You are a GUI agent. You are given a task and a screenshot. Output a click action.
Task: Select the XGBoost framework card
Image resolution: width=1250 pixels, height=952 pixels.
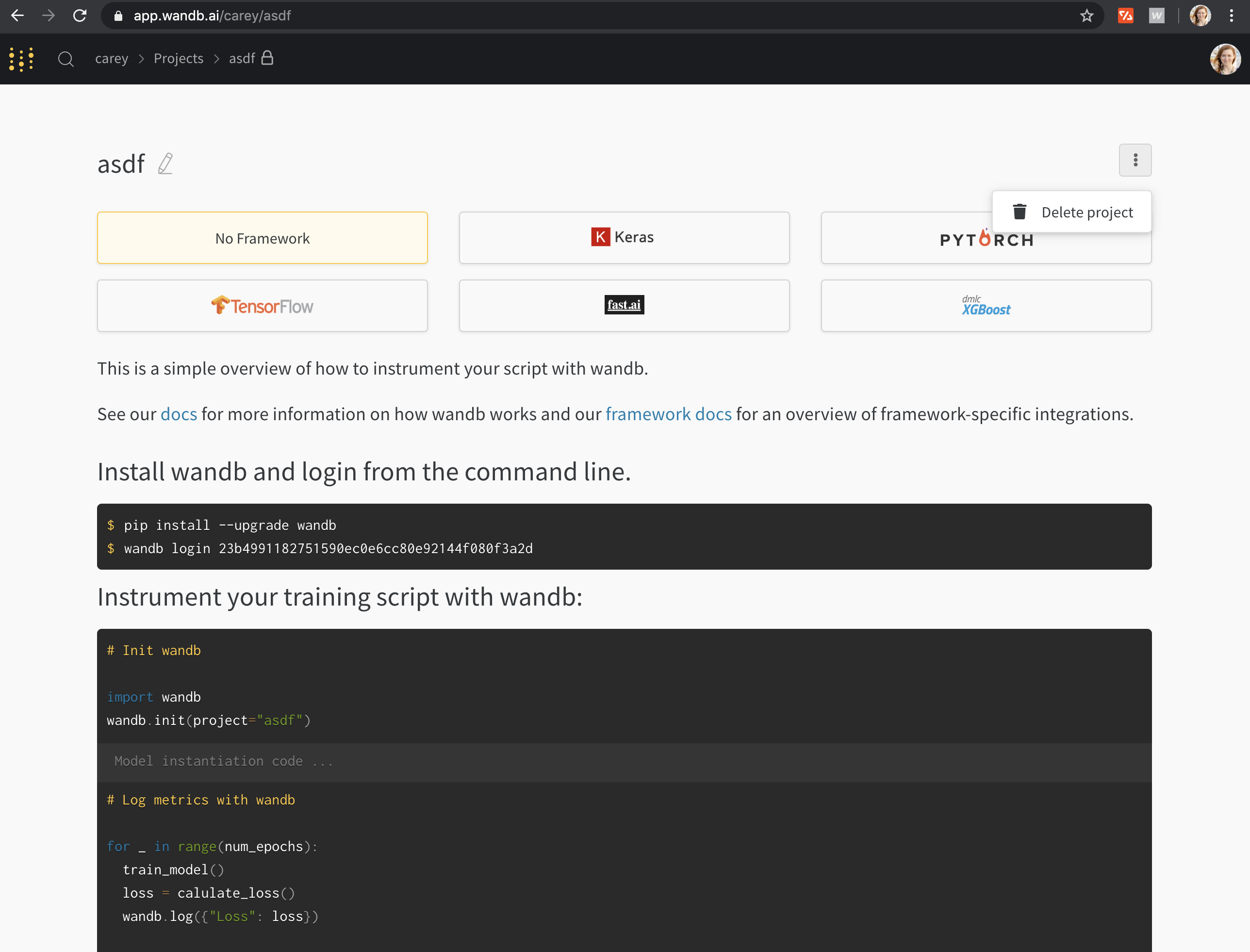click(x=986, y=305)
